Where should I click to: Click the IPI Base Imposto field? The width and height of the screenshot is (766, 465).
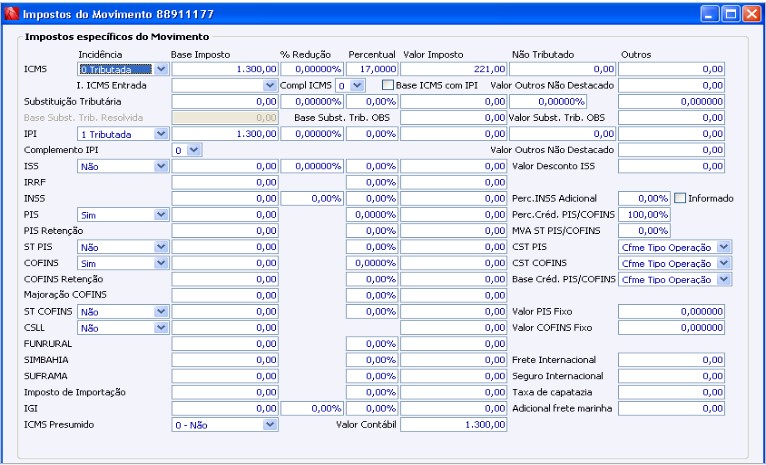point(225,134)
